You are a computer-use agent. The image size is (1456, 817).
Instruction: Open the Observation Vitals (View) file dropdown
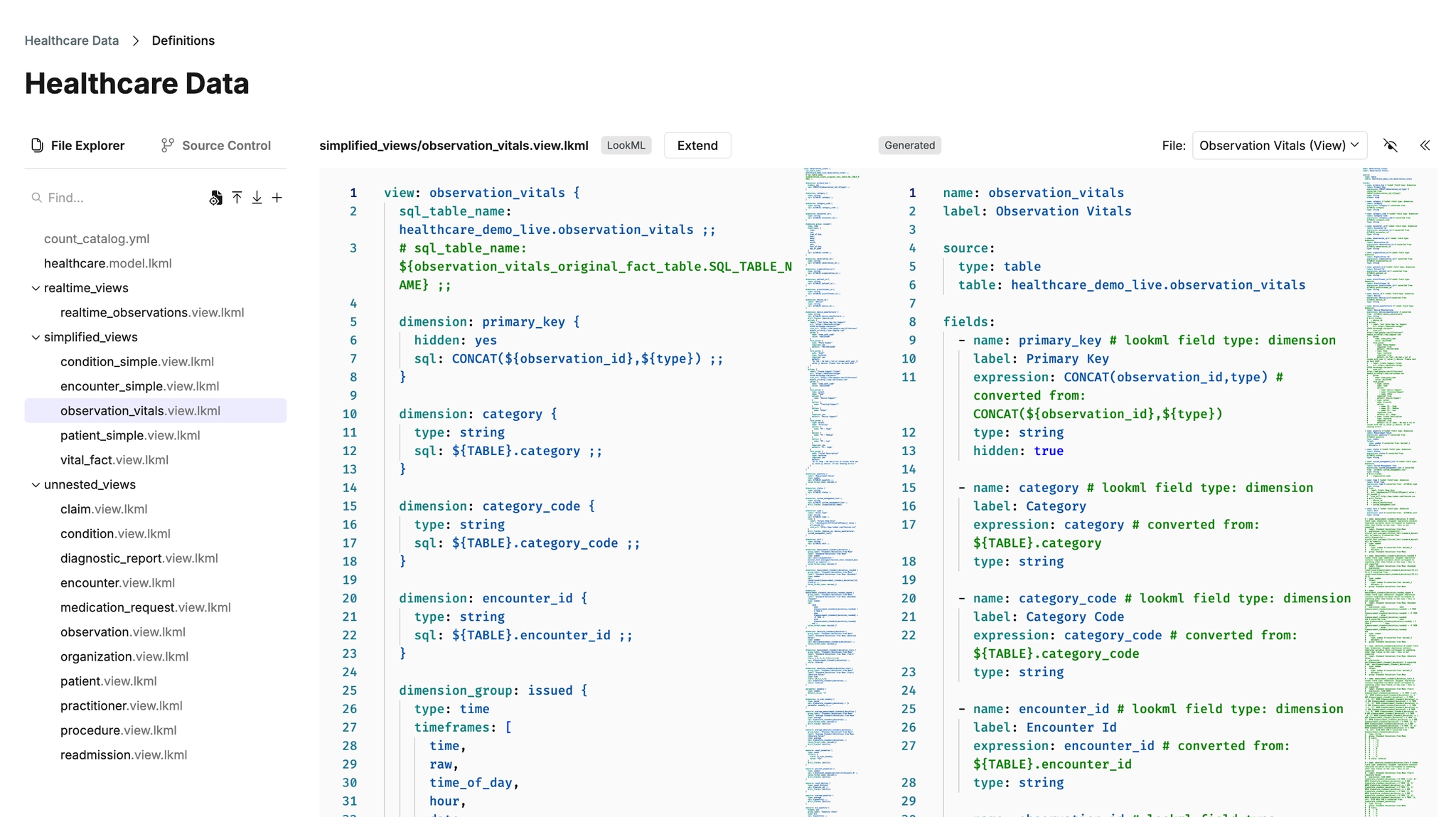click(1279, 145)
